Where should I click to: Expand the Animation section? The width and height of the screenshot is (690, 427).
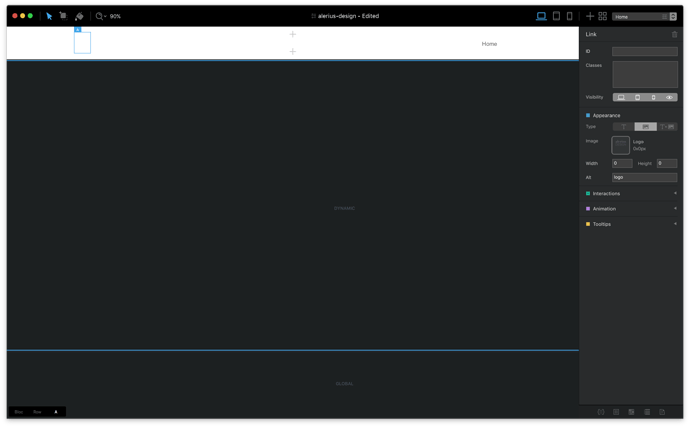point(631,209)
